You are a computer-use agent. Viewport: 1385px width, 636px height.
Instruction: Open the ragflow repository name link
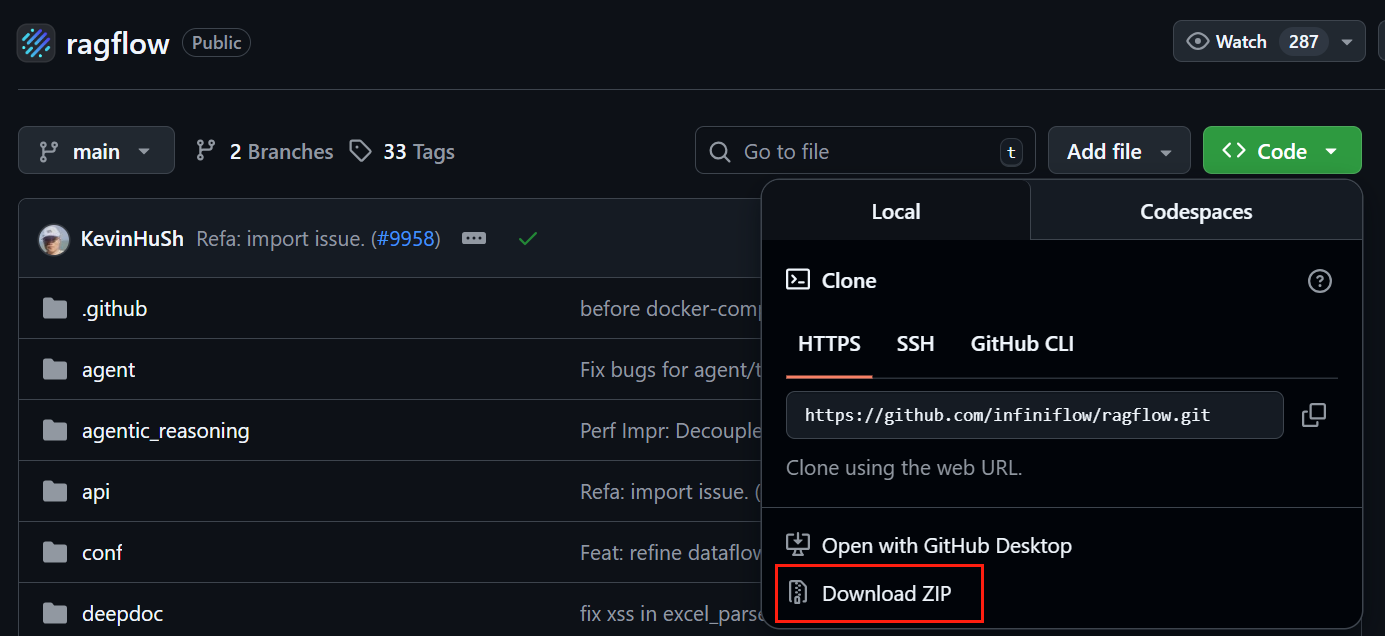click(118, 43)
